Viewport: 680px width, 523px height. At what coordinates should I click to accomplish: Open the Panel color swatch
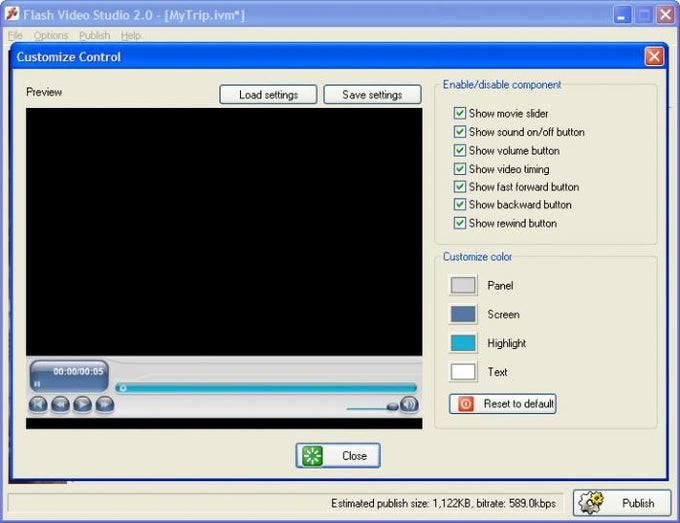pyautogui.click(x=463, y=285)
